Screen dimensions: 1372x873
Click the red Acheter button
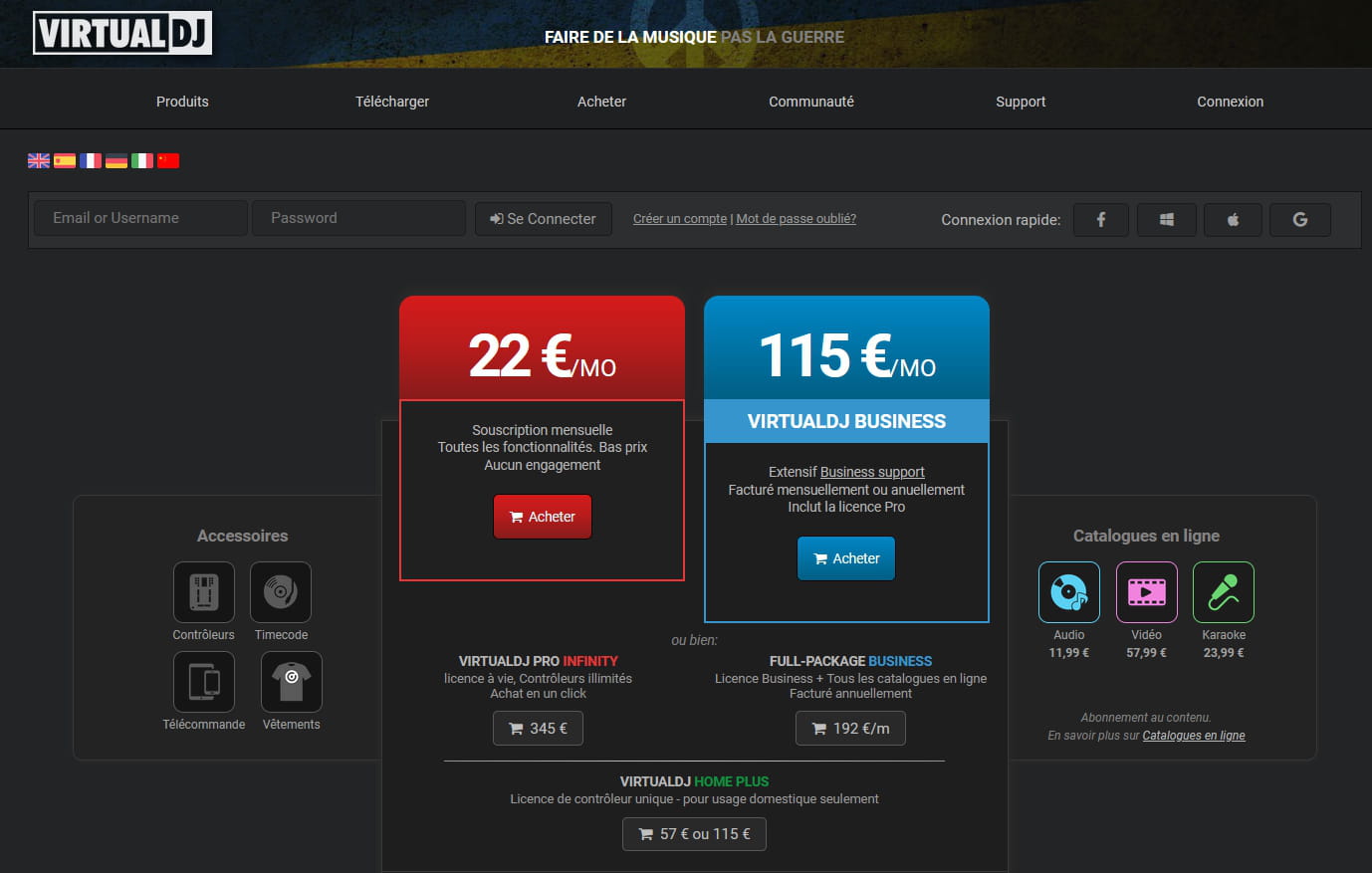point(543,517)
